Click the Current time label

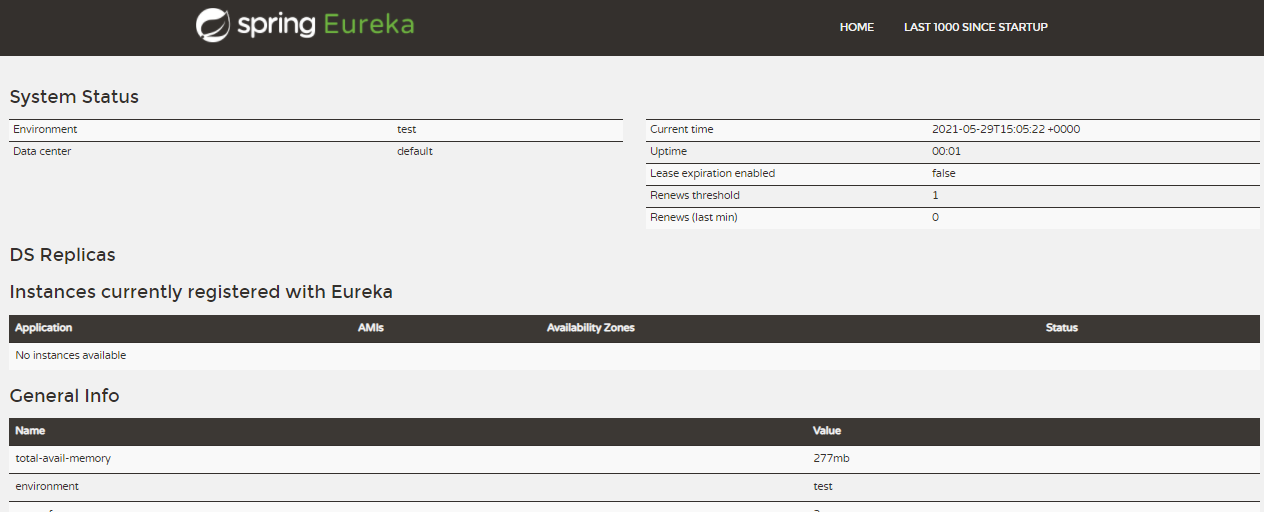(x=682, y=130)
